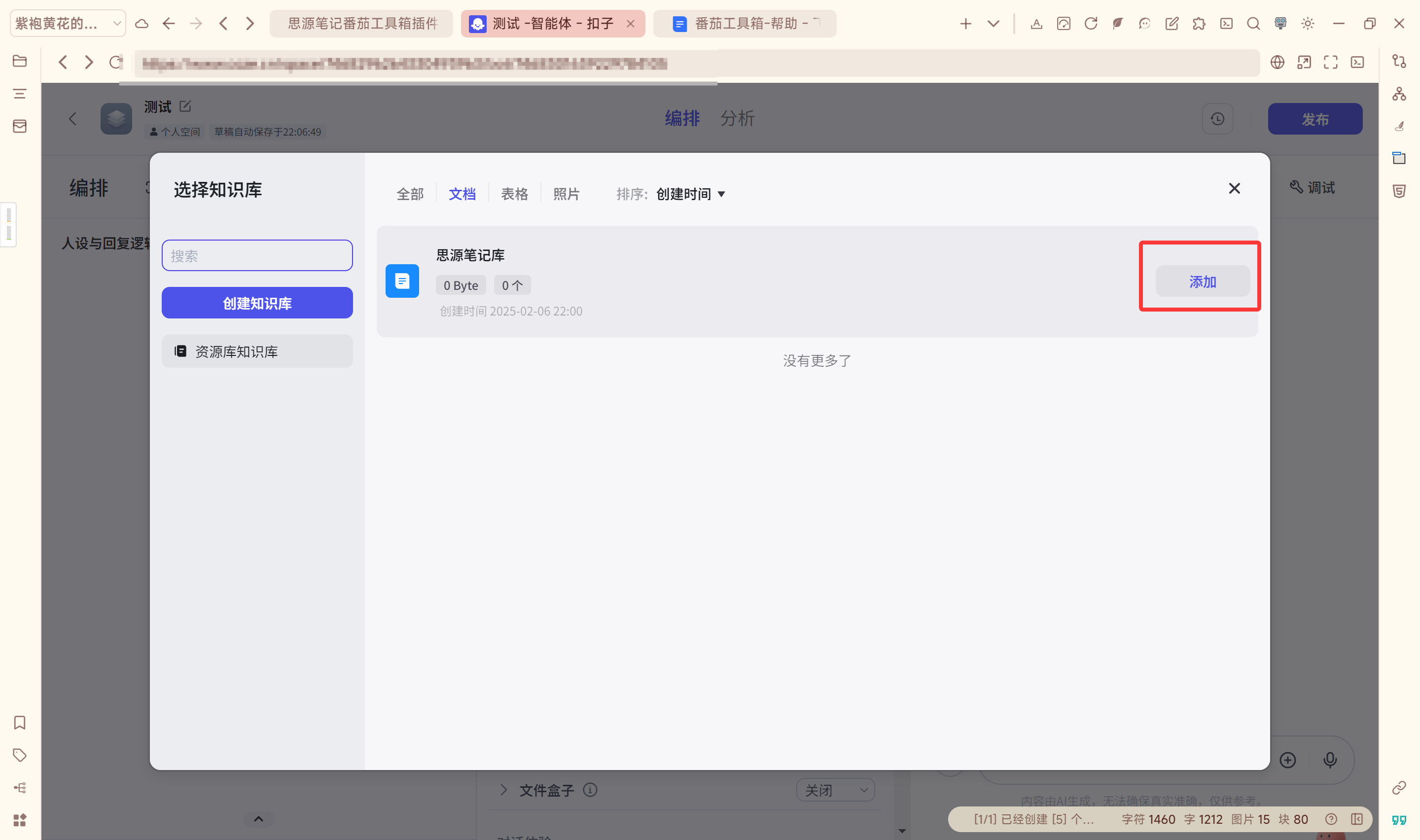
Task: Open the file tree folder icon
Action: click(20, 61)
